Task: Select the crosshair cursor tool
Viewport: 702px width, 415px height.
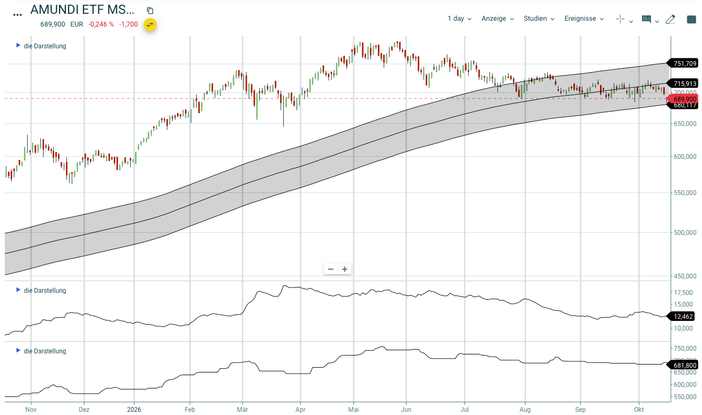Action: pos(620,19)
